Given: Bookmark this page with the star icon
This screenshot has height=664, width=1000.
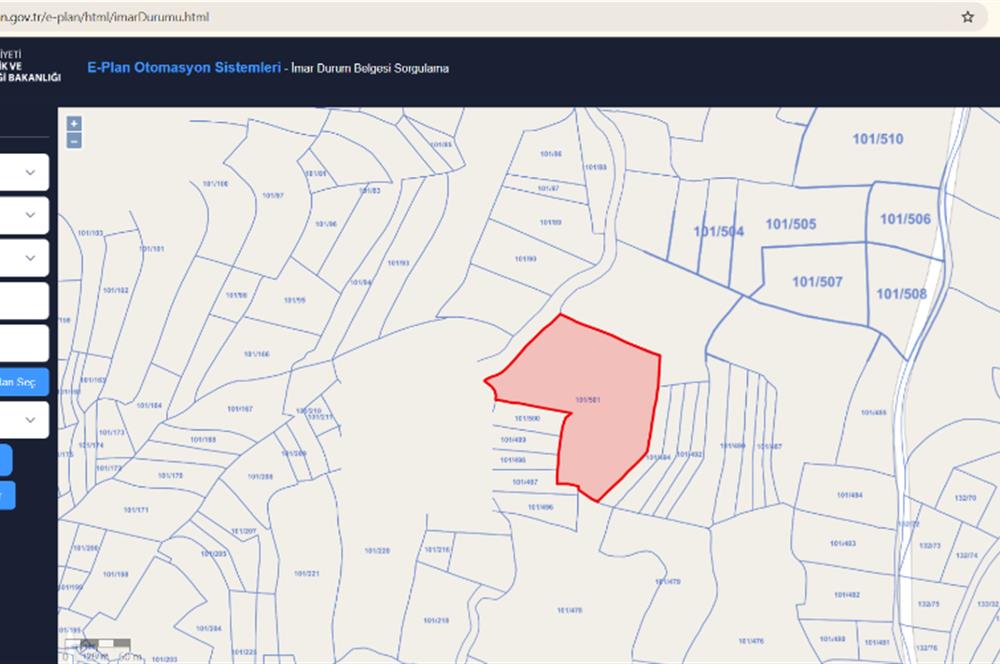Looking at the screenshot, I should 967,17.
